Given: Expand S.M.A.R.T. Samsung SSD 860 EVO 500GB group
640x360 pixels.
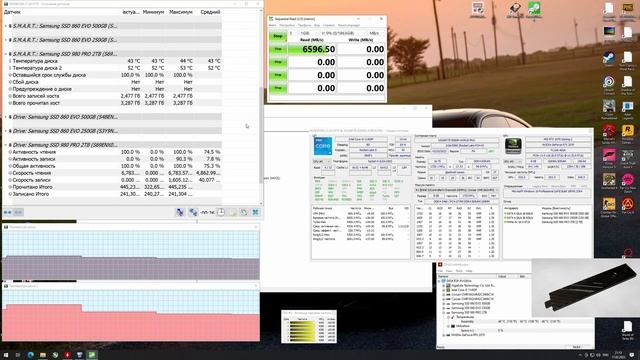Looking at the screenshot, I should [6, 26].
